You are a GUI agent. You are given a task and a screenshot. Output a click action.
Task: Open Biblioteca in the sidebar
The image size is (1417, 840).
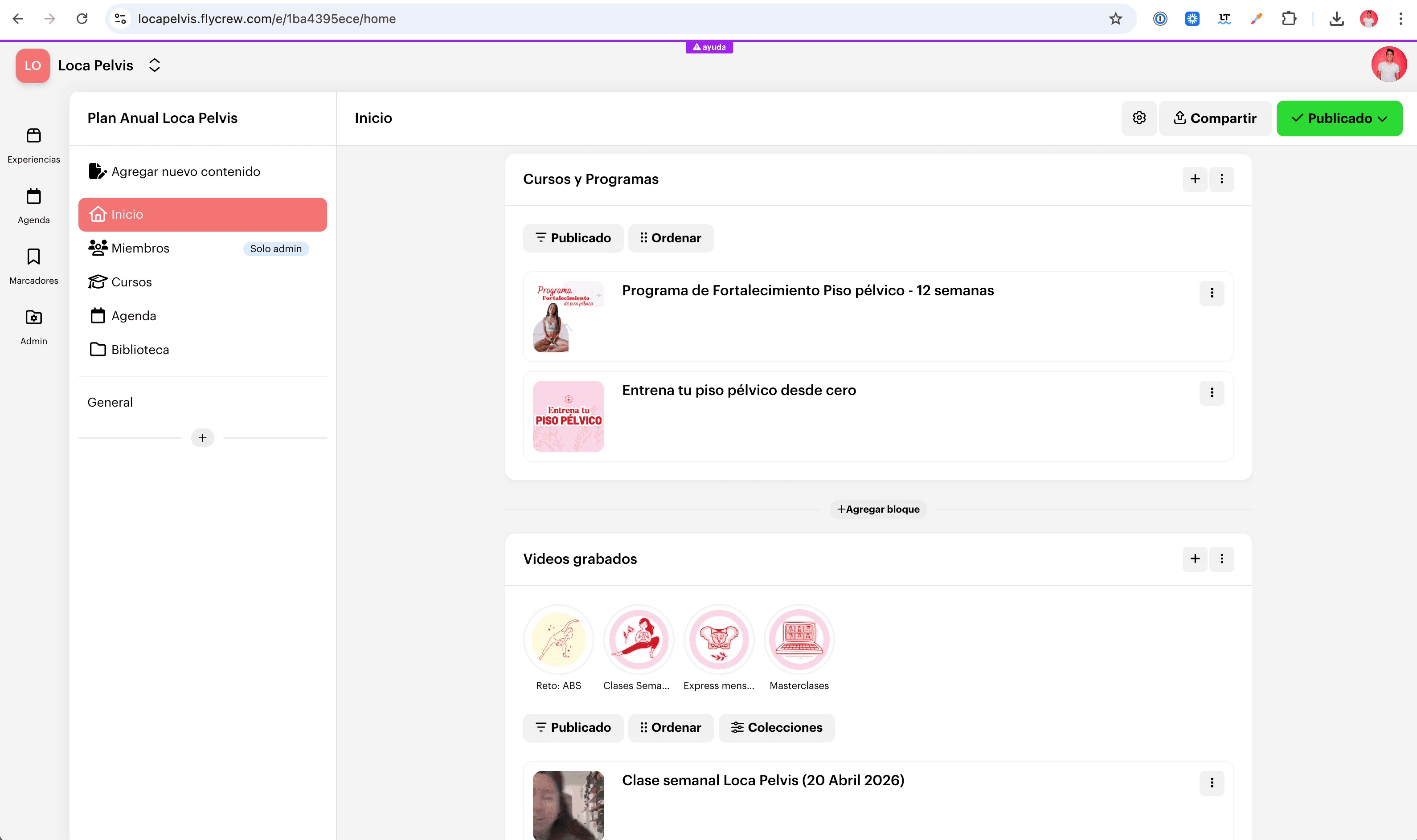click(203, 350)
